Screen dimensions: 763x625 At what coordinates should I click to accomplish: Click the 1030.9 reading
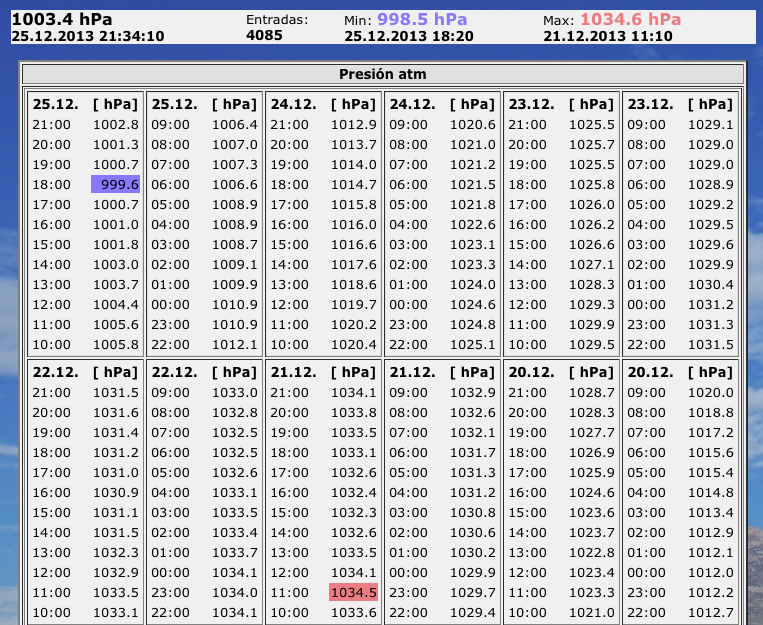[116, 492]
